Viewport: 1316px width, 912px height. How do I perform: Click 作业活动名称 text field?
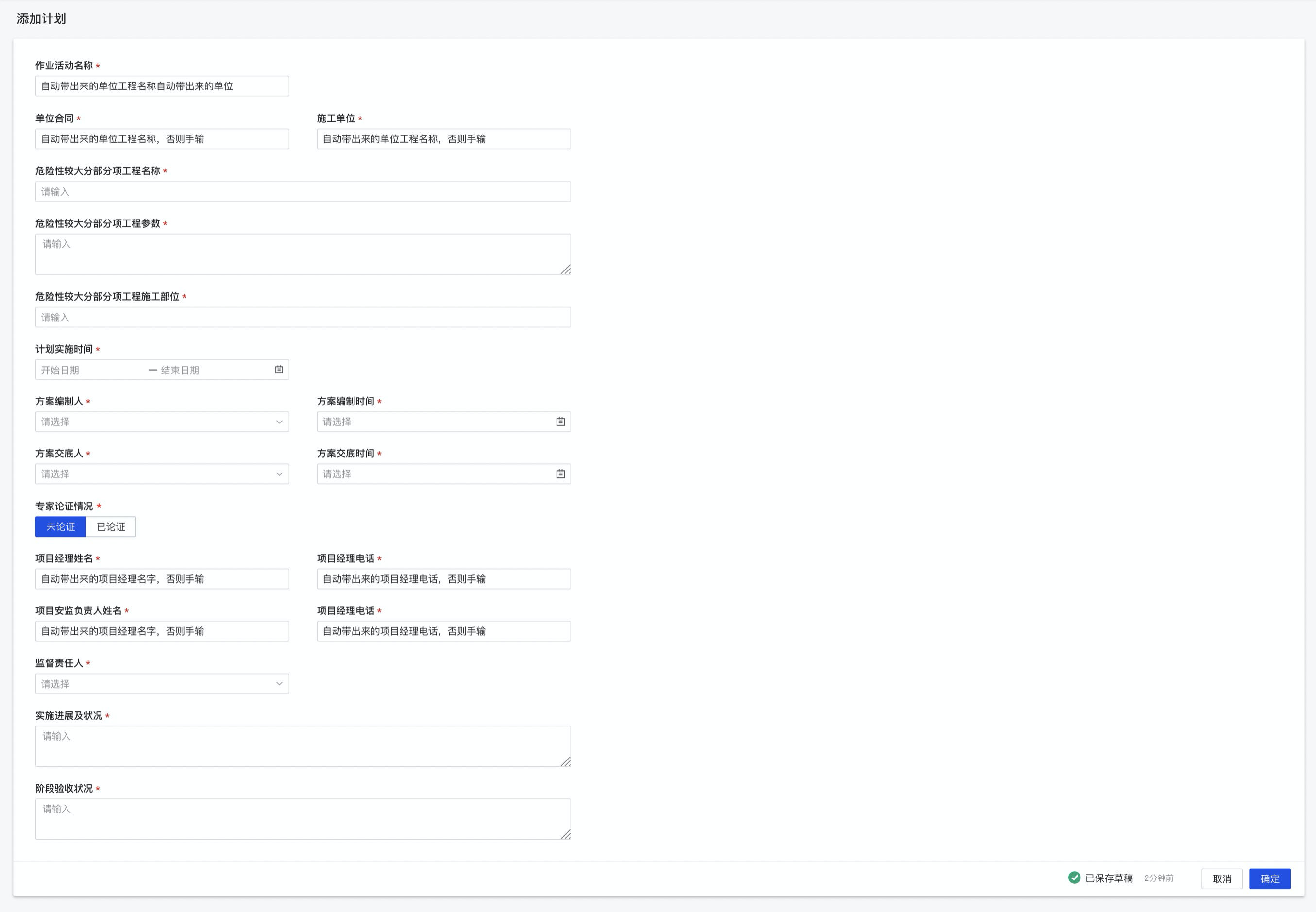[162, 86]
